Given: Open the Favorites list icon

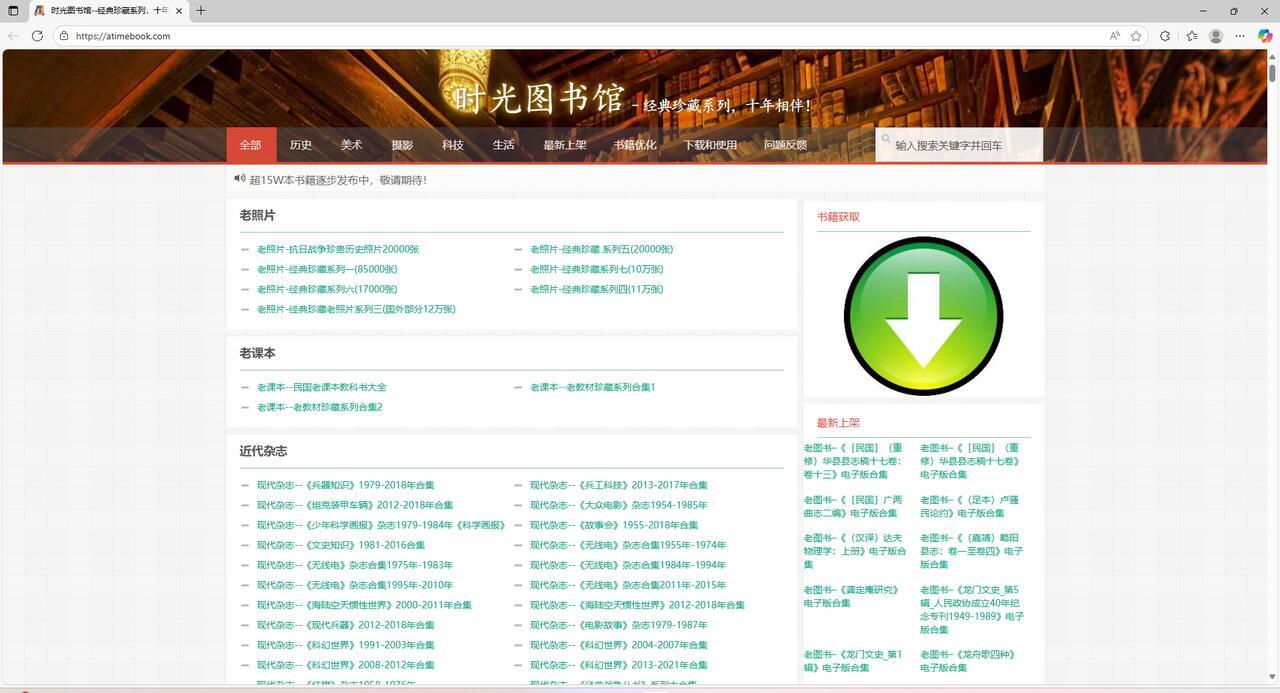Looking at the screenshot, I should [1191, 36].
